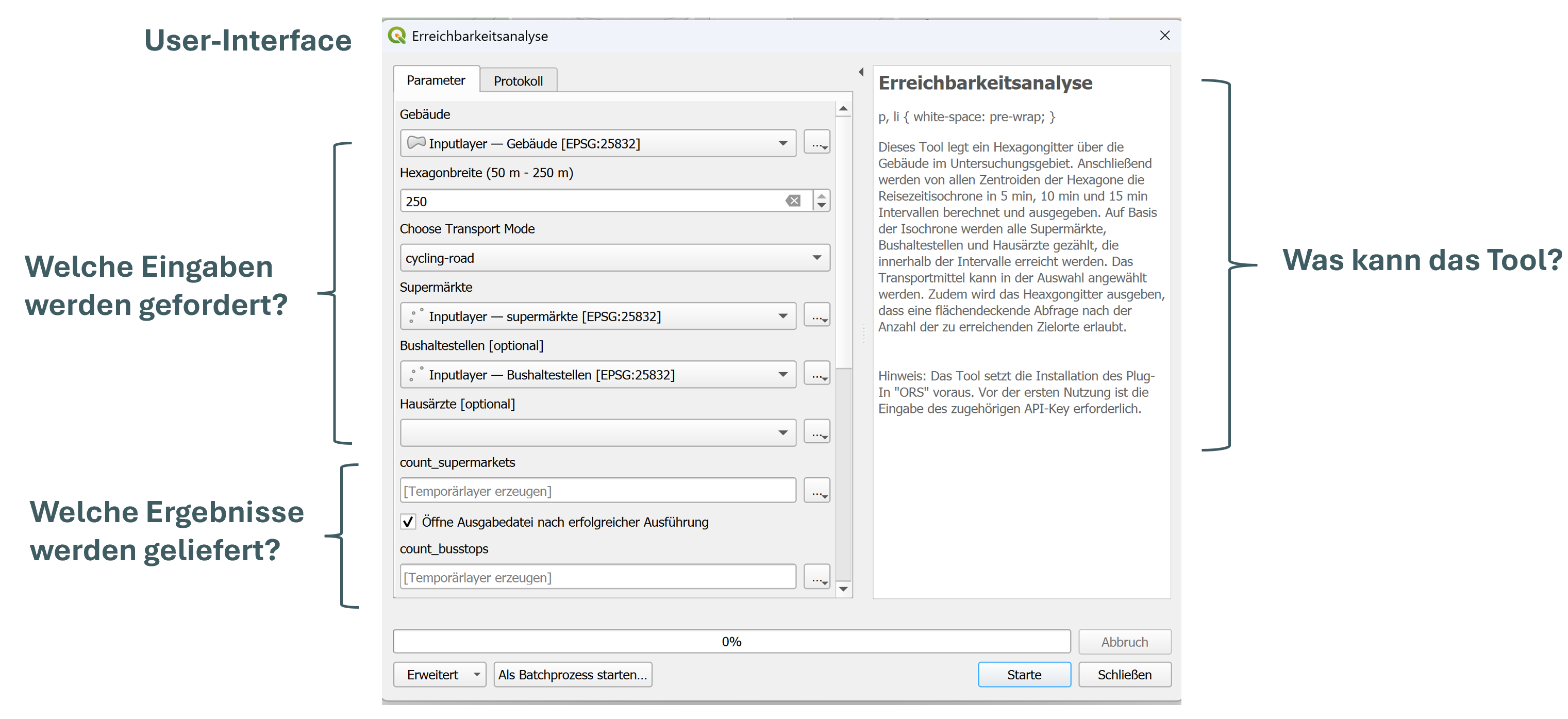
Task: Clear the Hexagonbreite value field
Action: [x=793, y=201]
